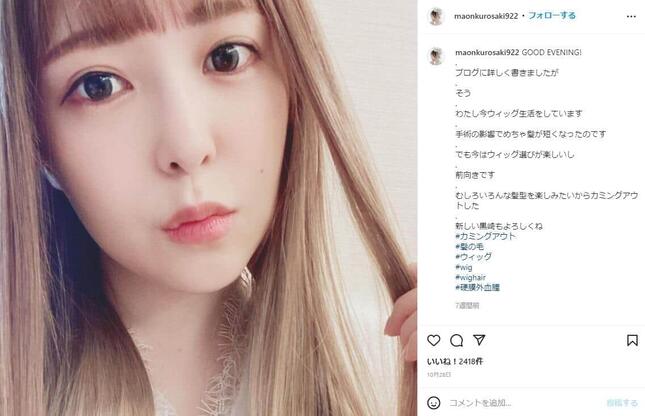This screenshot has height=416, width=645.
Task: Open caption avatar next to GOOD EVENING
Action: (x=436, y=56)
